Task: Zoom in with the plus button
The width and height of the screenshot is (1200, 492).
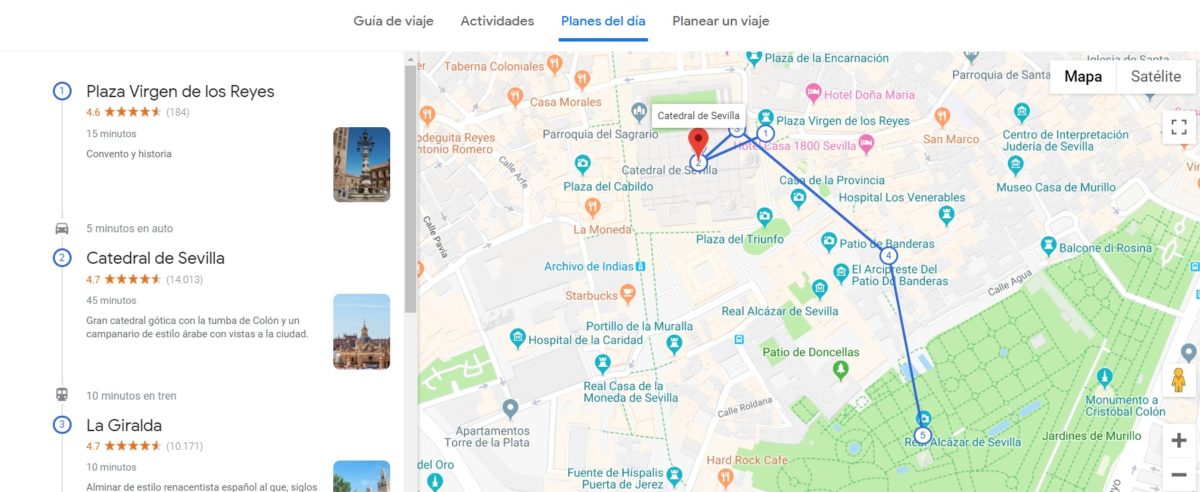Action: [1179, 441]
